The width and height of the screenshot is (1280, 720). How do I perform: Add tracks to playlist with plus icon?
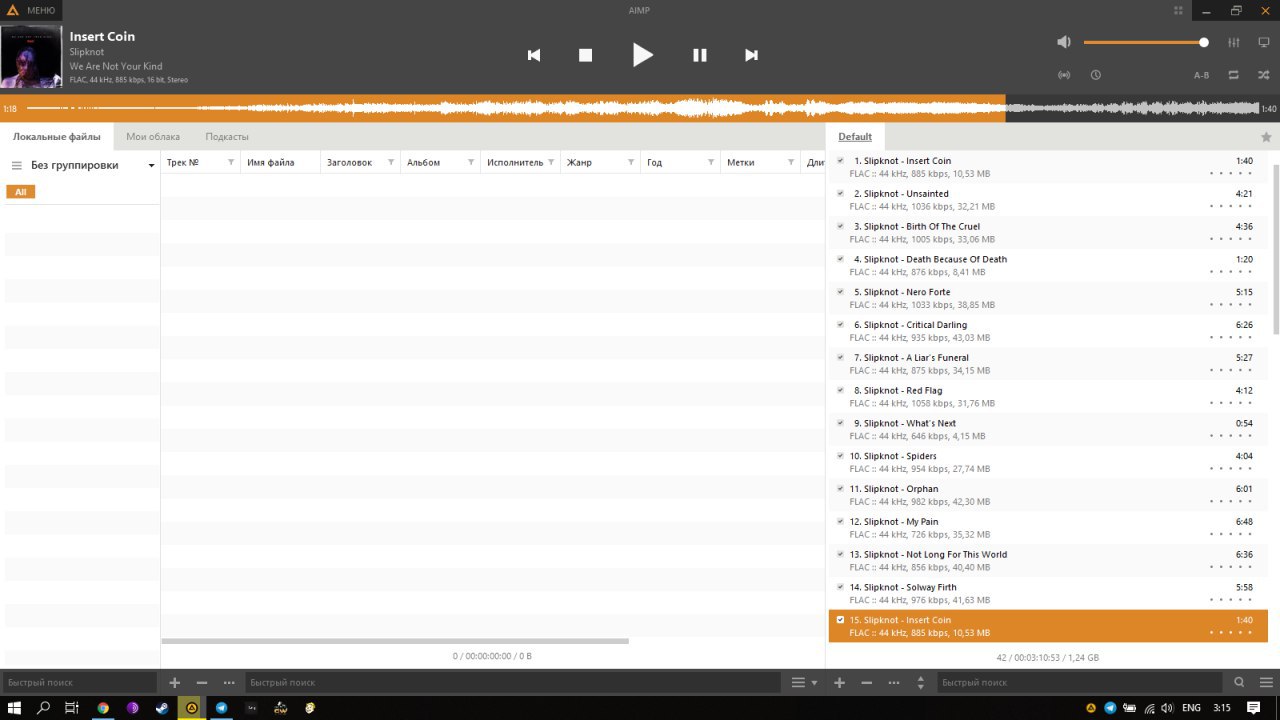839,682
